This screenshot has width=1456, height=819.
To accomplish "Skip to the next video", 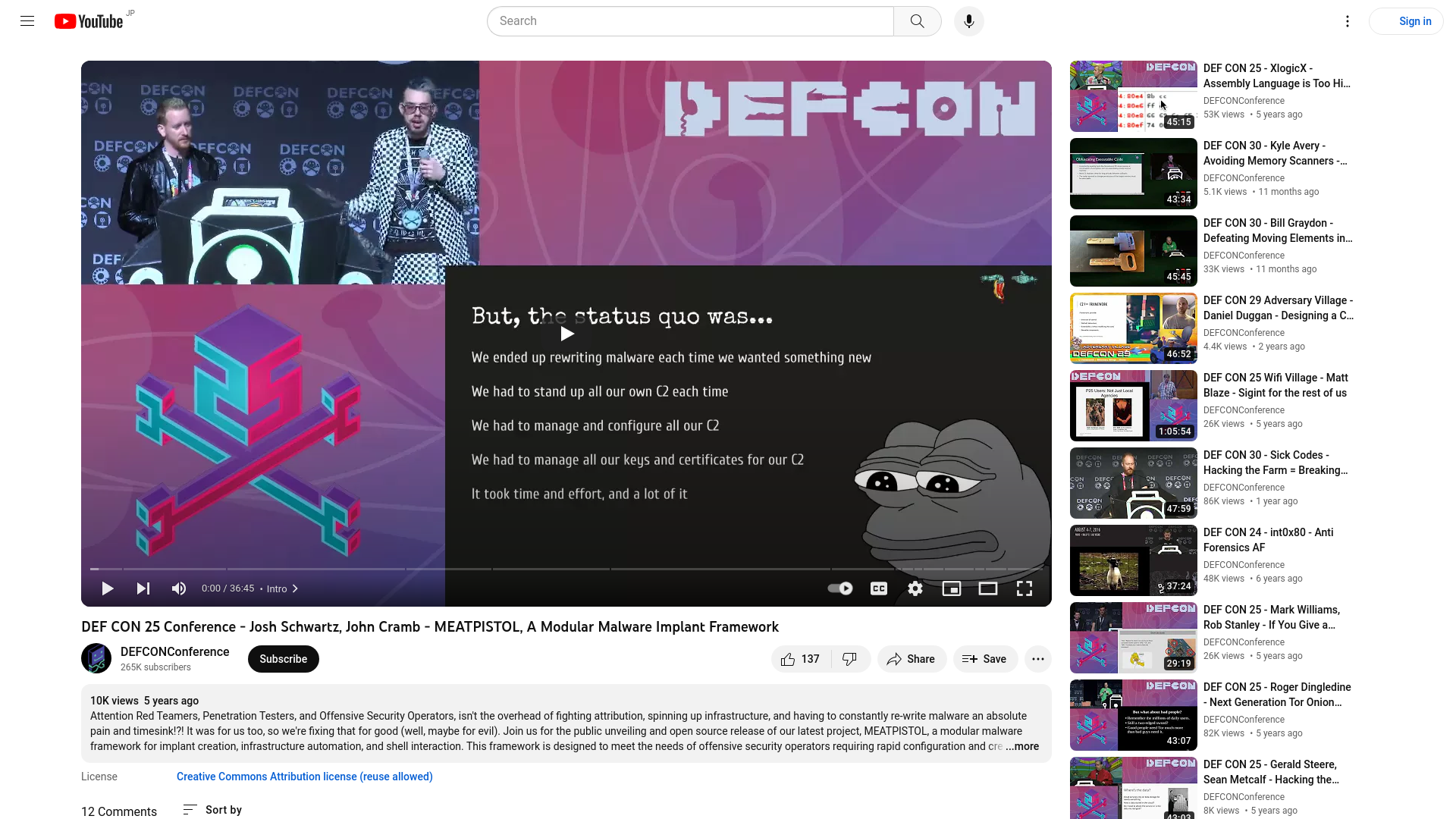I will click(x=143, y=588).
